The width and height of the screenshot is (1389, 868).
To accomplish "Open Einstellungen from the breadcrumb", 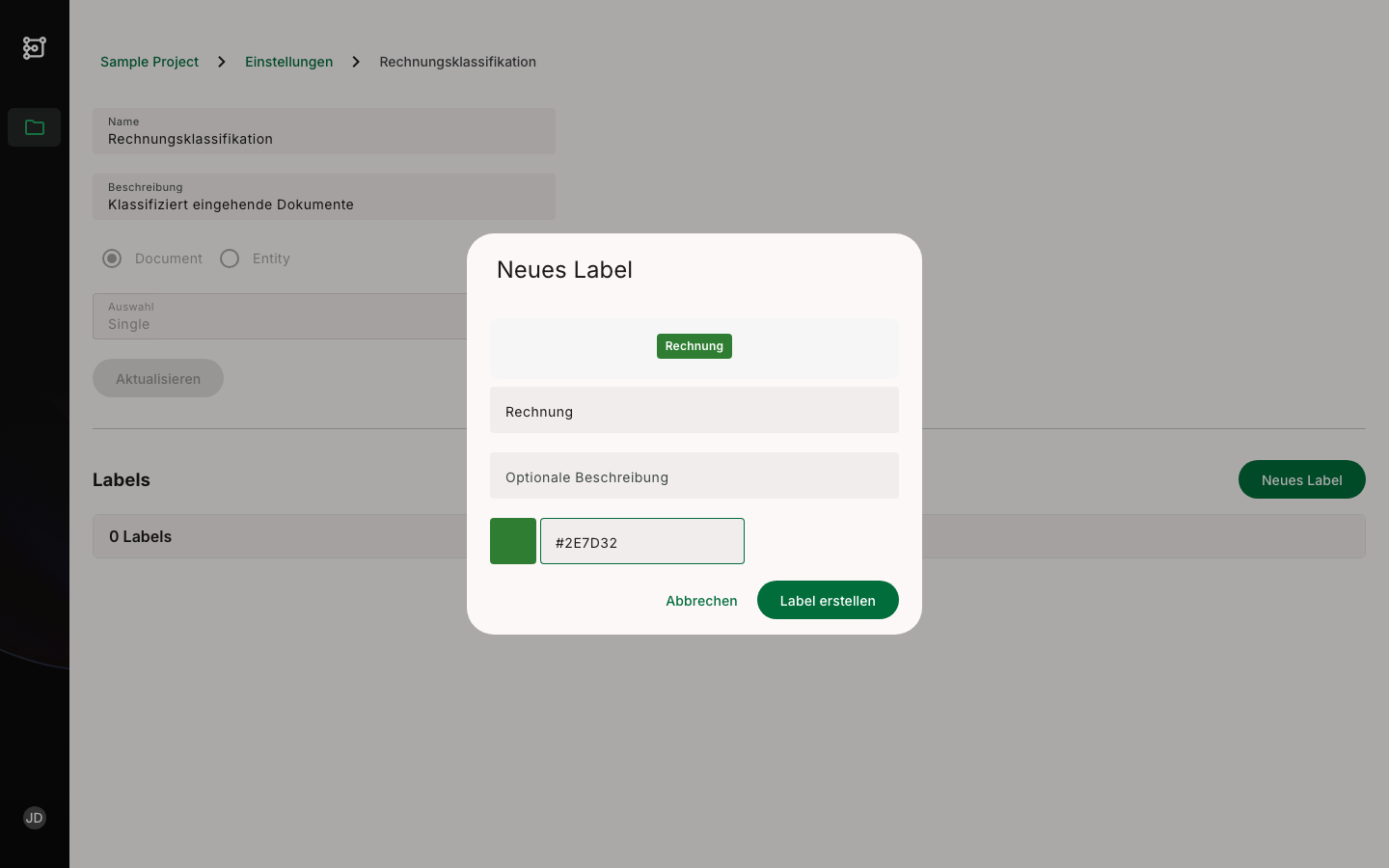I will pos(288,61).
